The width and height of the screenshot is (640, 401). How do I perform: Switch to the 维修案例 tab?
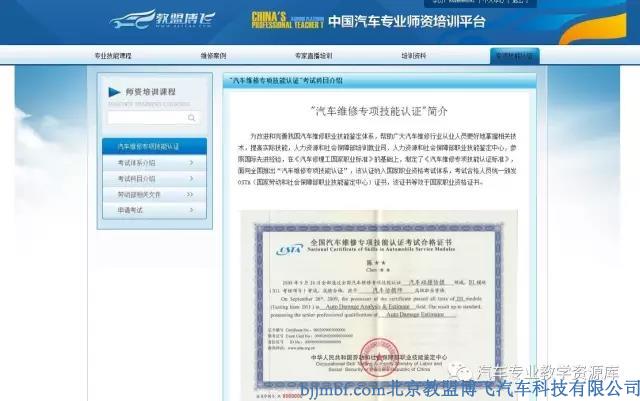[213, 56]
